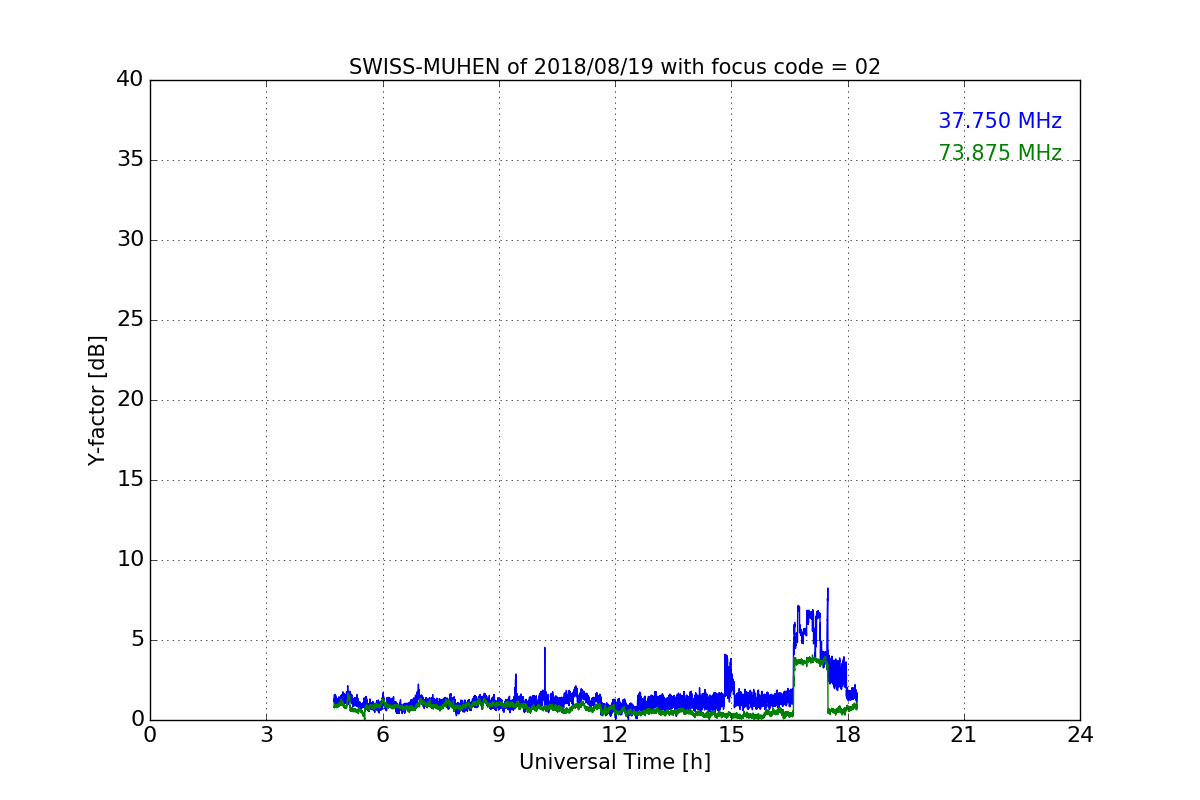Click the x-axis tick label 6
This screenshot has width=1200, height=800.
(x=383, y=735)
